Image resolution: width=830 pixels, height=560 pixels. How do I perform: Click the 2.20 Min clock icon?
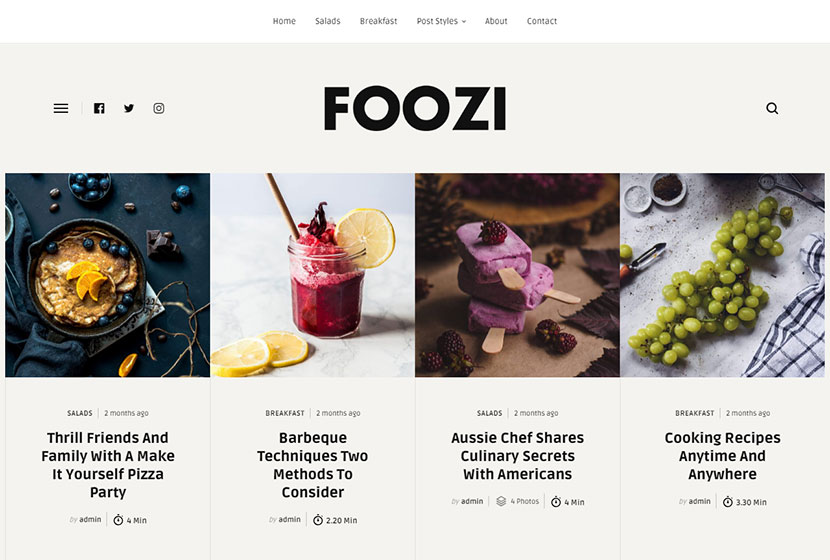(x=318, y=520)
